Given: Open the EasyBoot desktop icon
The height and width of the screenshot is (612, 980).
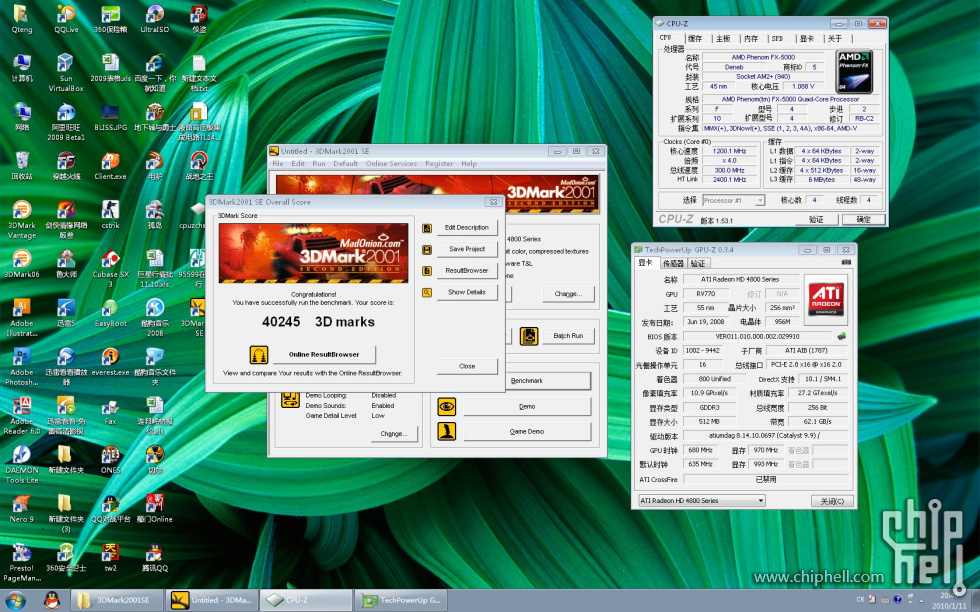Looking at the screenshot, I should tap(111, 313).
